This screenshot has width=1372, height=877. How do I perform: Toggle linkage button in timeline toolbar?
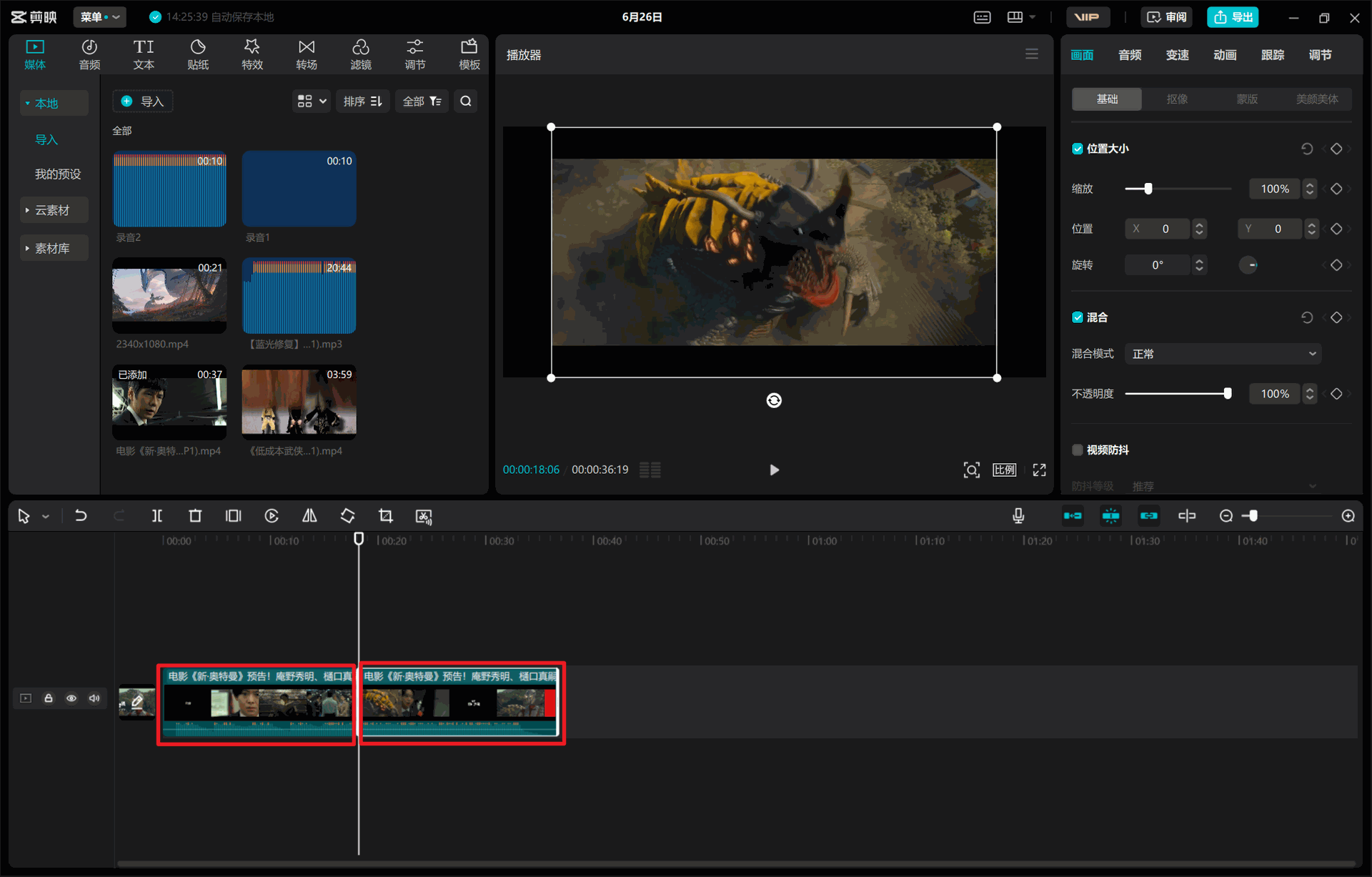(x=1148, y=516)
